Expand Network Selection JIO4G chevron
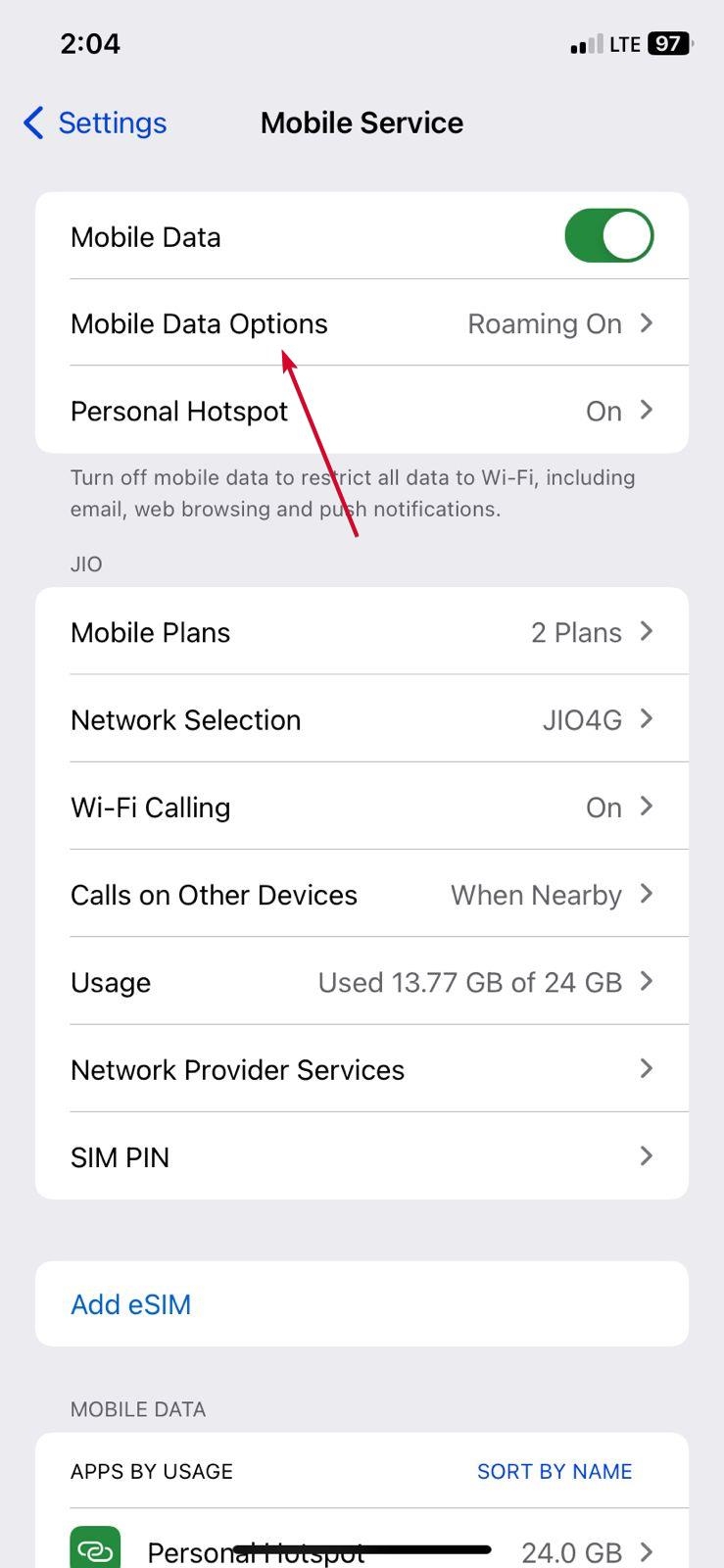This screenshot has height=1568, width=724. [x=646, y=719]
